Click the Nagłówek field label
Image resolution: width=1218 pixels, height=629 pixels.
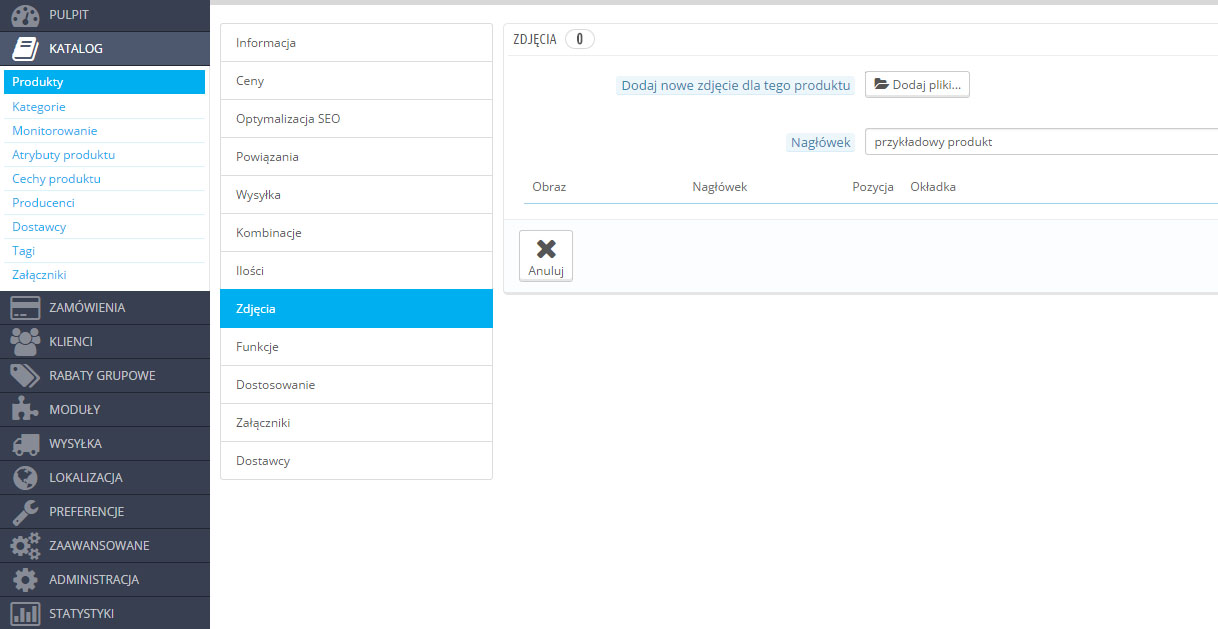tap(821, 143)
